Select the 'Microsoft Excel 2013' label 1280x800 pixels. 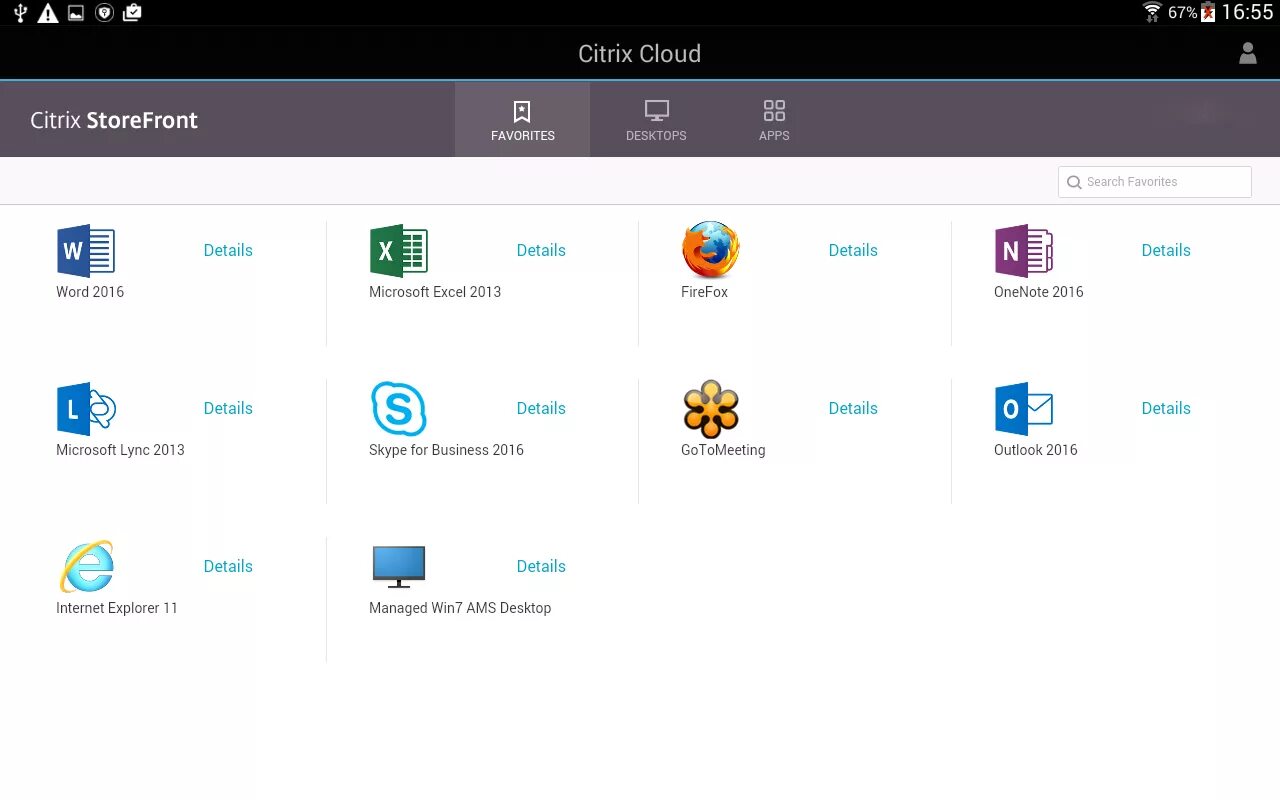pos(435,292)
